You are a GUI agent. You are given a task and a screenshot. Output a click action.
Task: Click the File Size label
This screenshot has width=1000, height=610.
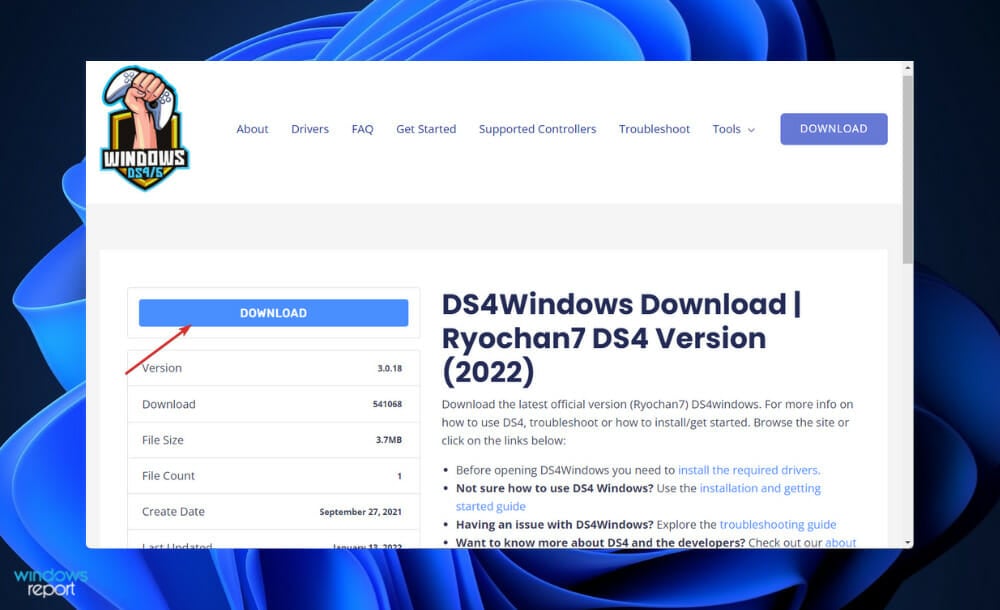[x=163, y=440]
